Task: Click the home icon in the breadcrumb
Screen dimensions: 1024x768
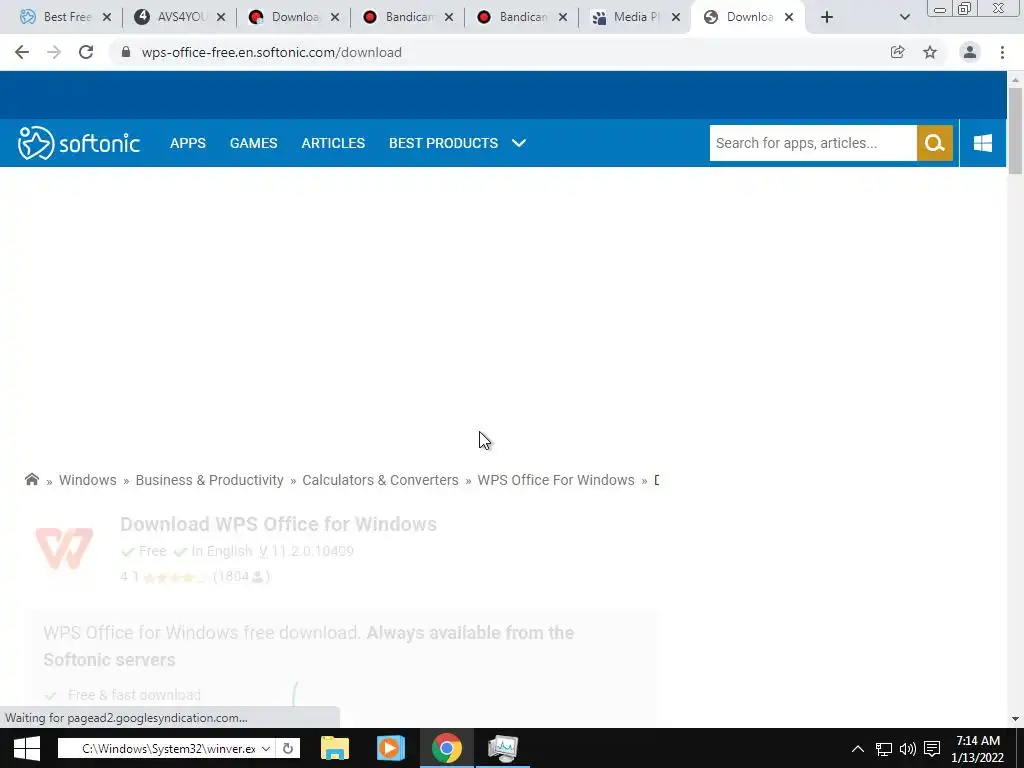Action: point(31,479)
